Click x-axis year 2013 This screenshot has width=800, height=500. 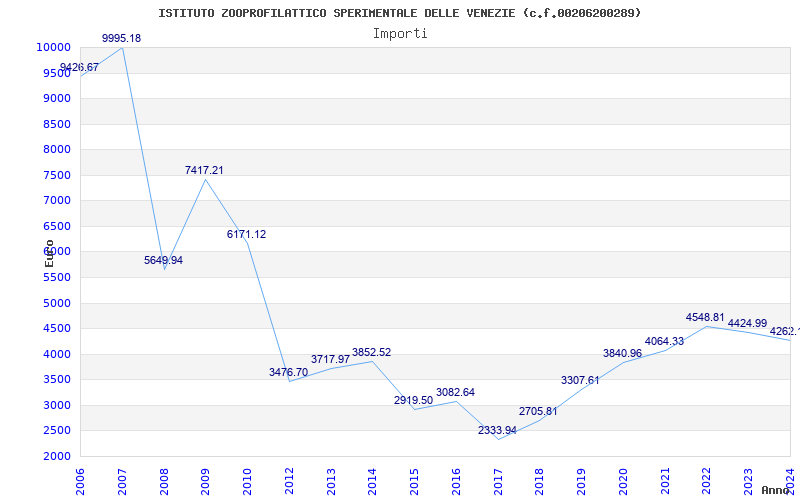[x=331, y=482]
